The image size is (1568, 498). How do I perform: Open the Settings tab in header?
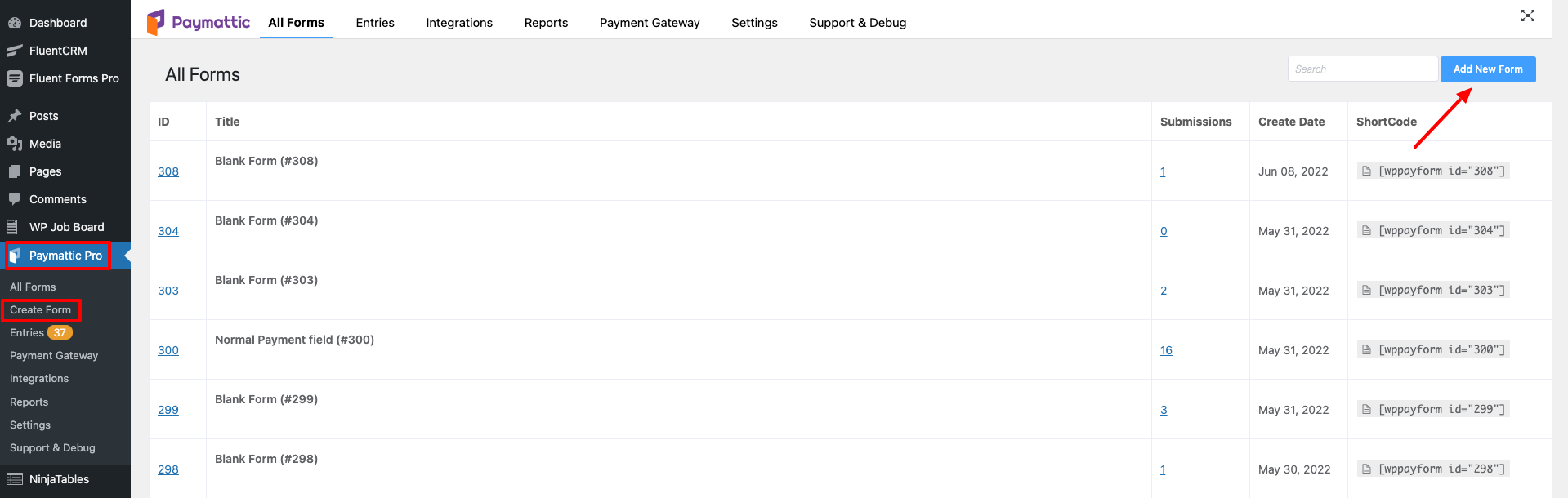(754, 23)
